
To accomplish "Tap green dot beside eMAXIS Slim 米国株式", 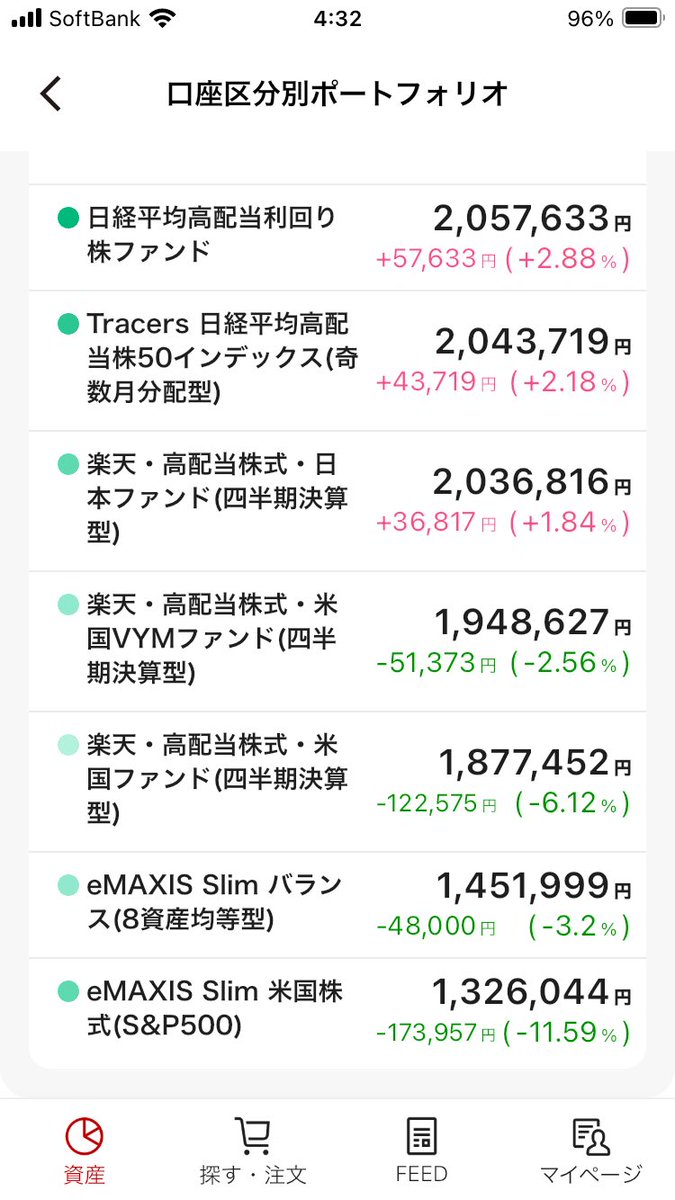I will (68, 992).
